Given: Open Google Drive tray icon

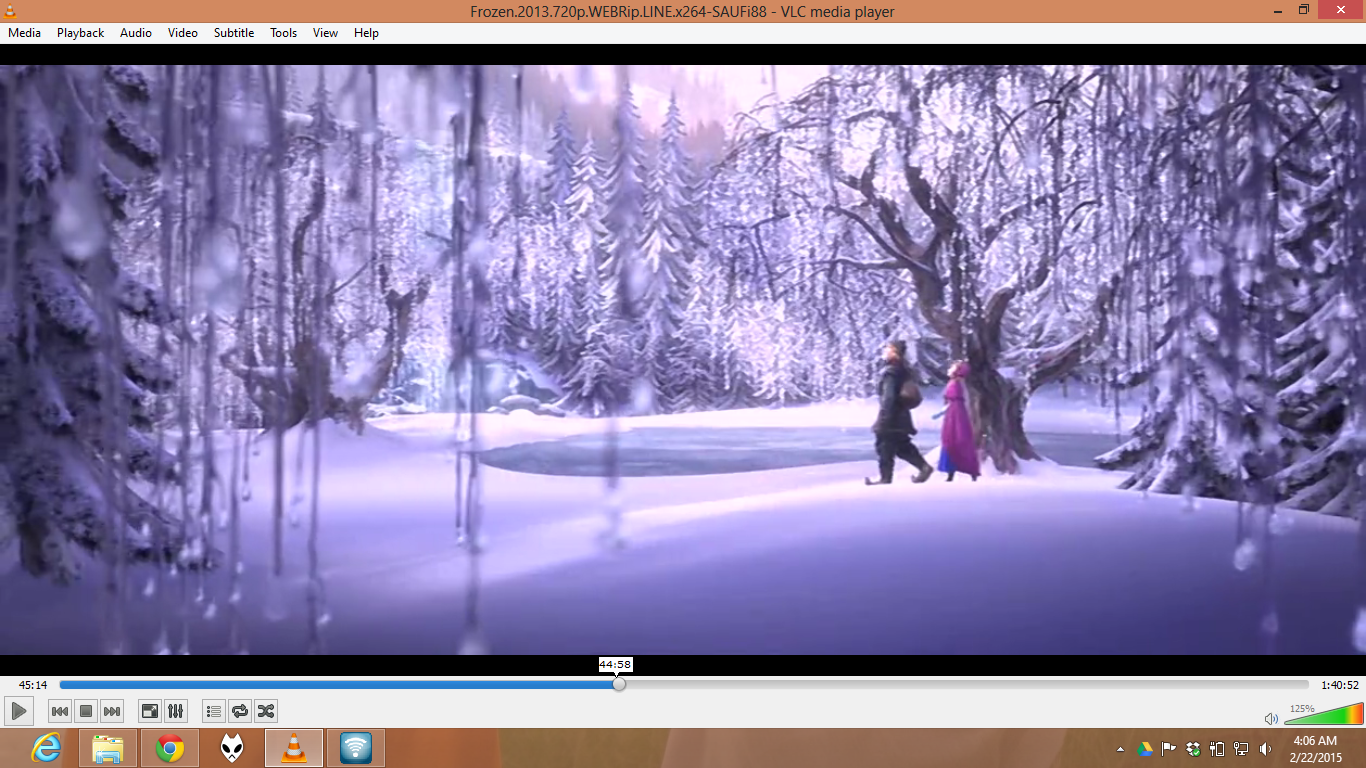Looking at the screenshot, I should coord(1145,749).
